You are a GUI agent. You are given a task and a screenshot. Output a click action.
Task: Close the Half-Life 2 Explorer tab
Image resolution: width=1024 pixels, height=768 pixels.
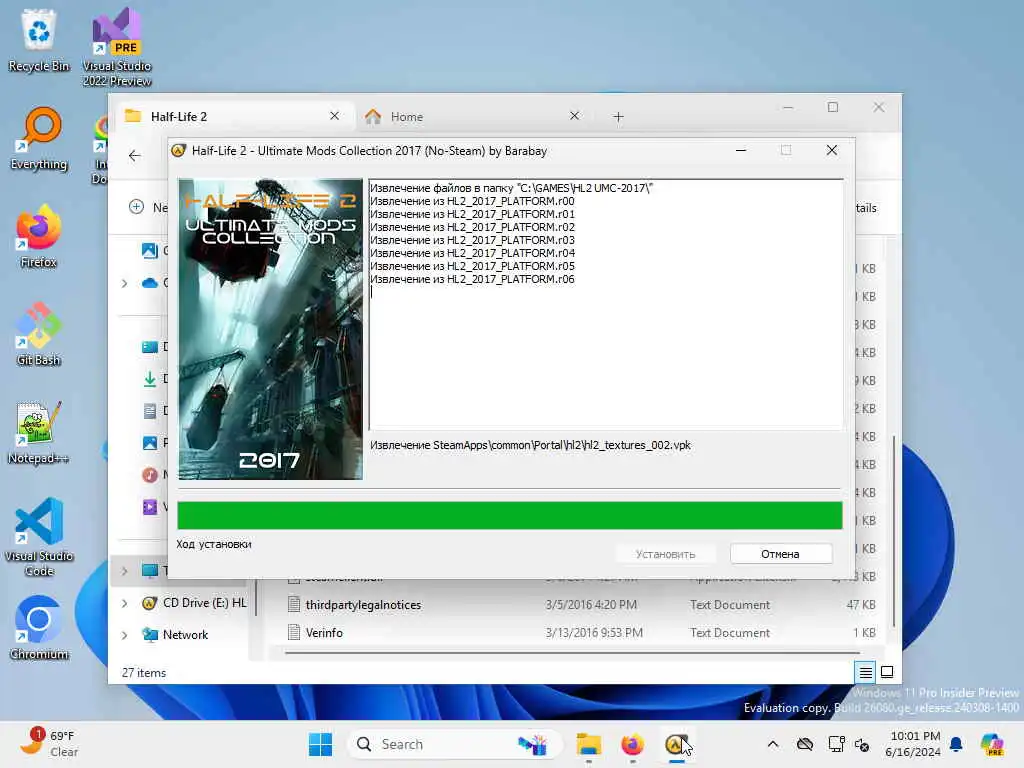(334, 116)
